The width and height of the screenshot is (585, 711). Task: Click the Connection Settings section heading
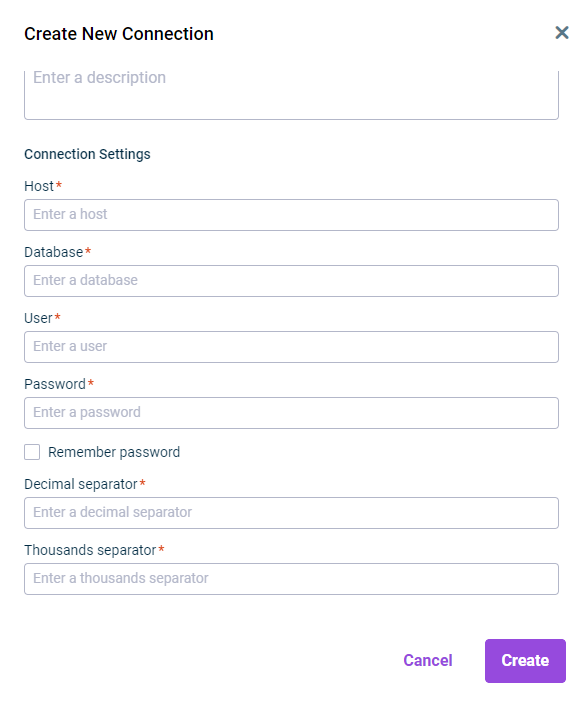click(x=87, y=154)
